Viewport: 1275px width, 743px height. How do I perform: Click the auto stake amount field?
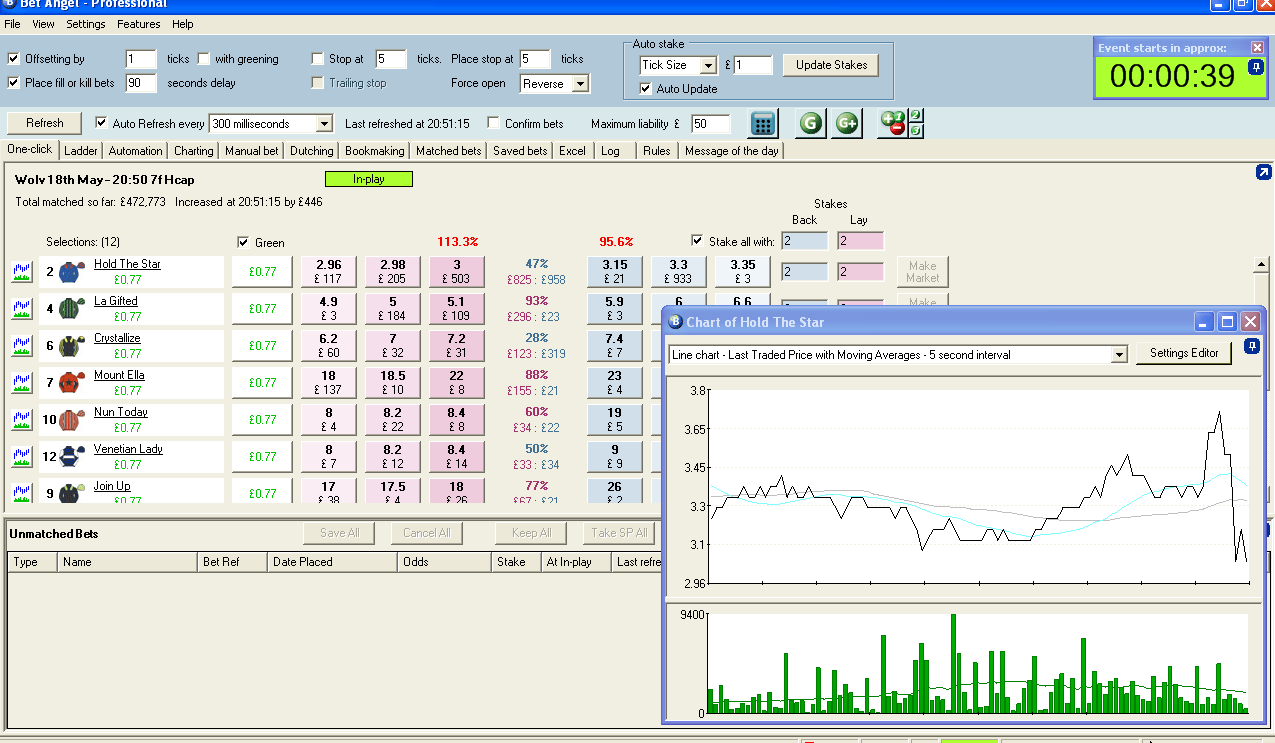pos(753,65)
